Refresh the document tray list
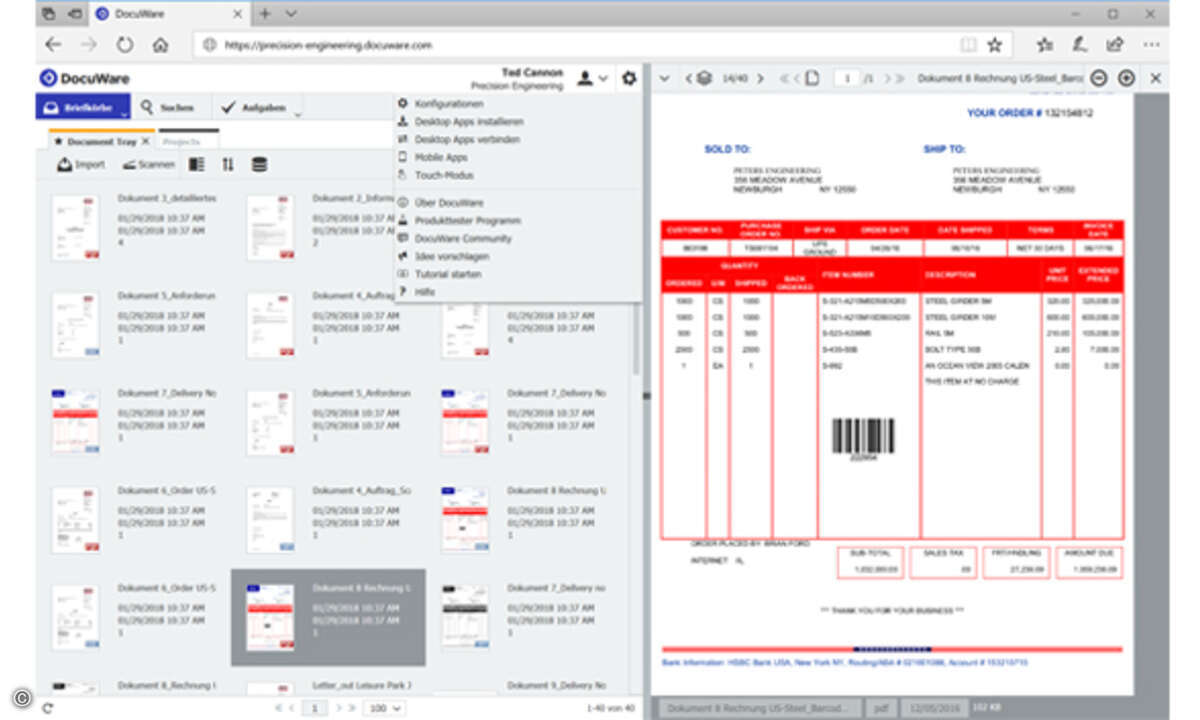Screen dimensions: 1200x720 (x=47, y=708)
